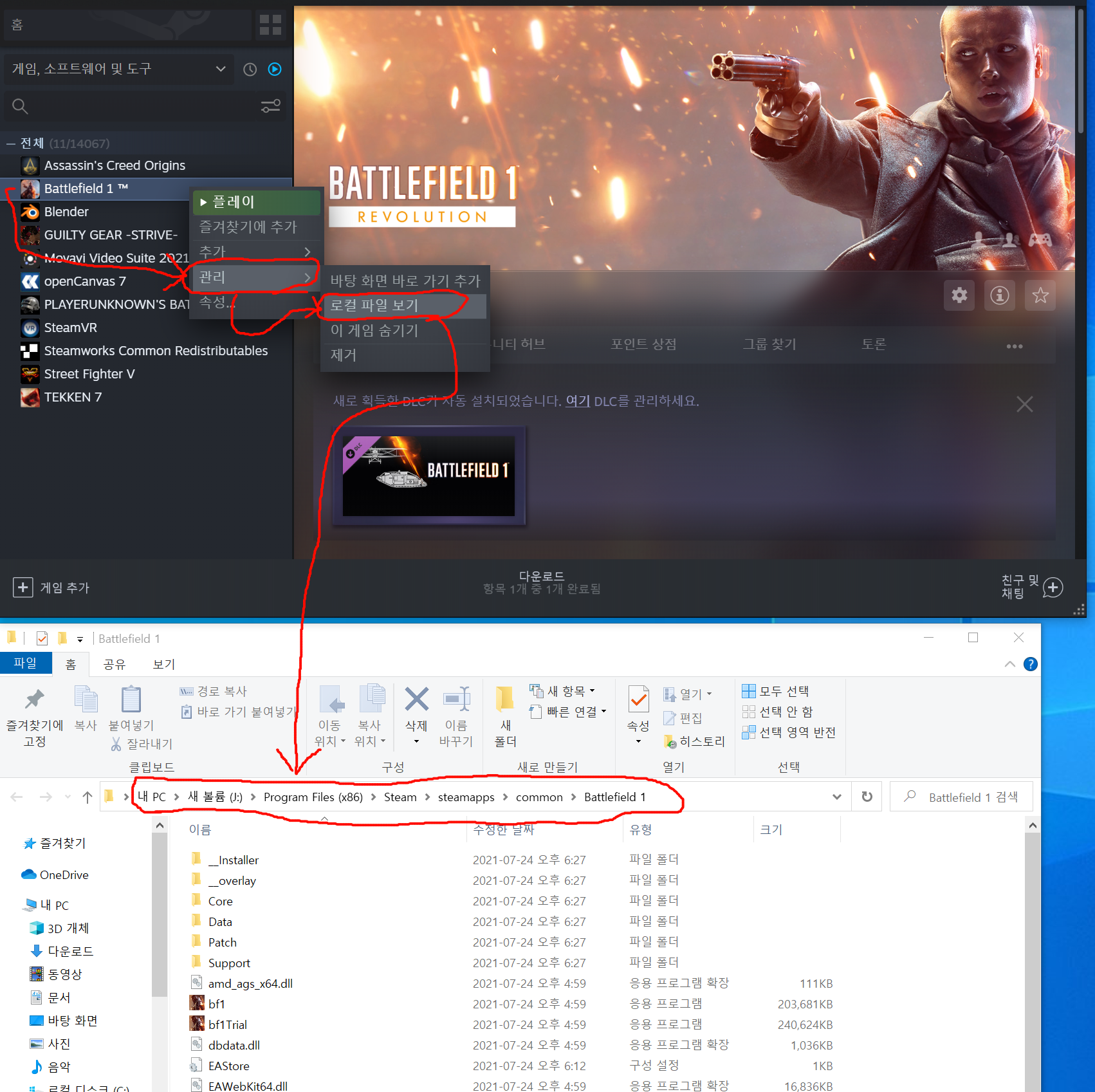1095x1092 pixels.
Task: Choose Add to favorites (즐겨찾기에 추가)
Action: pos(257,227)
